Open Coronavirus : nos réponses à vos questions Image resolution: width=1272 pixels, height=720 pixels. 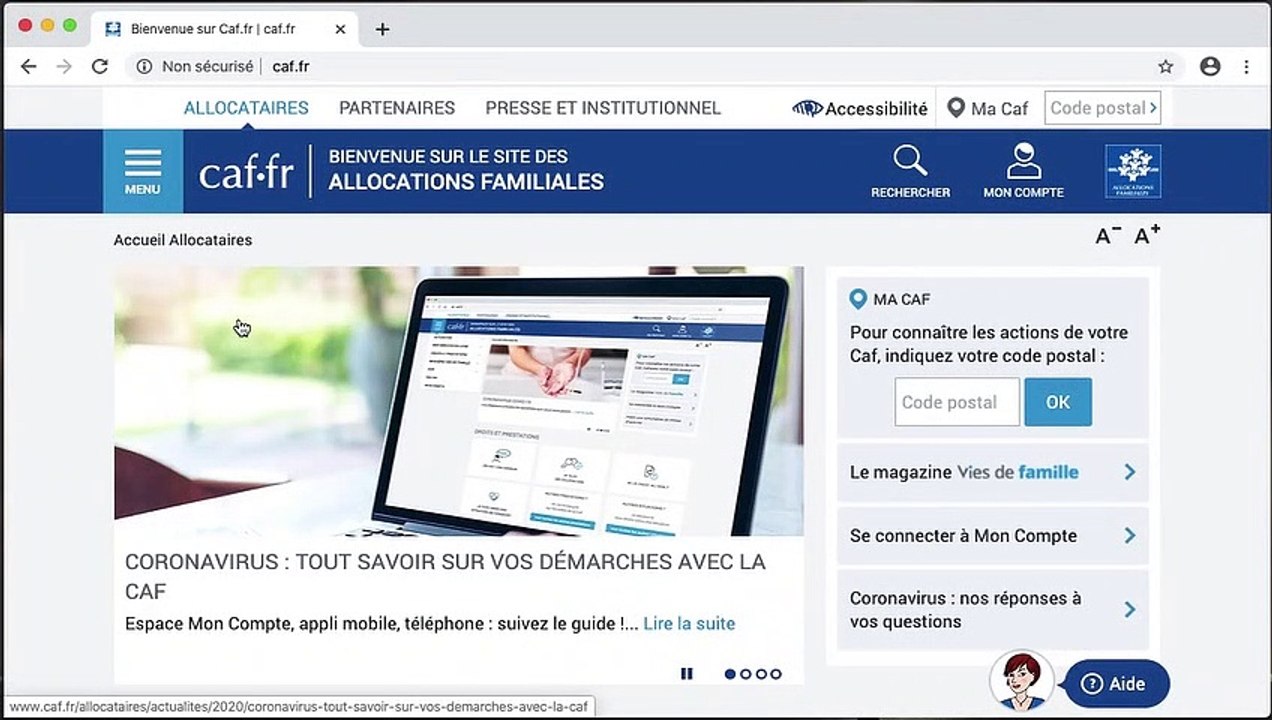993,610
